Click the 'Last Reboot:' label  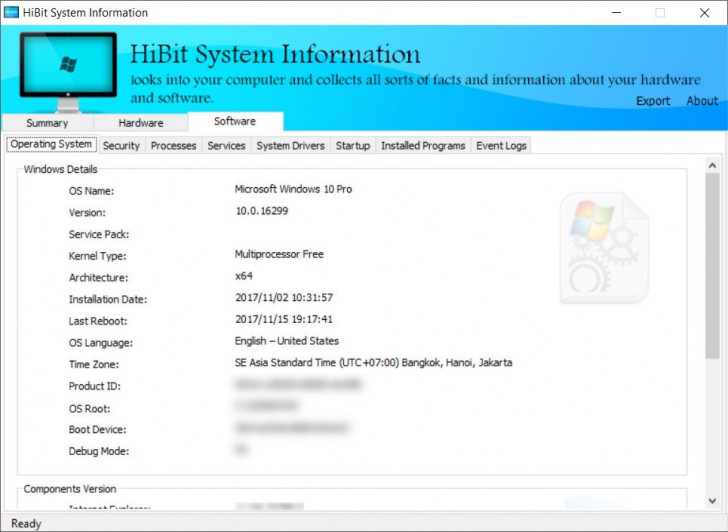98,321
